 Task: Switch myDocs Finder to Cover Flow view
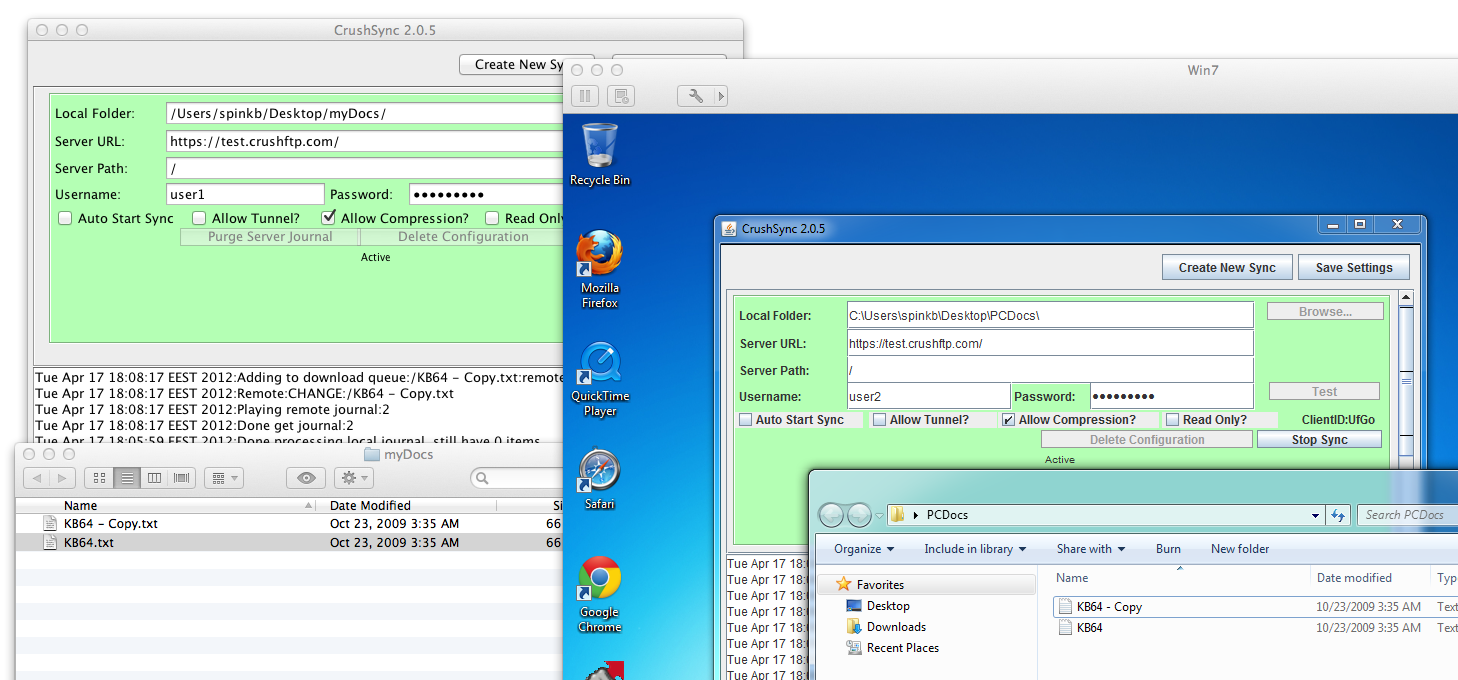click(181, 479)
